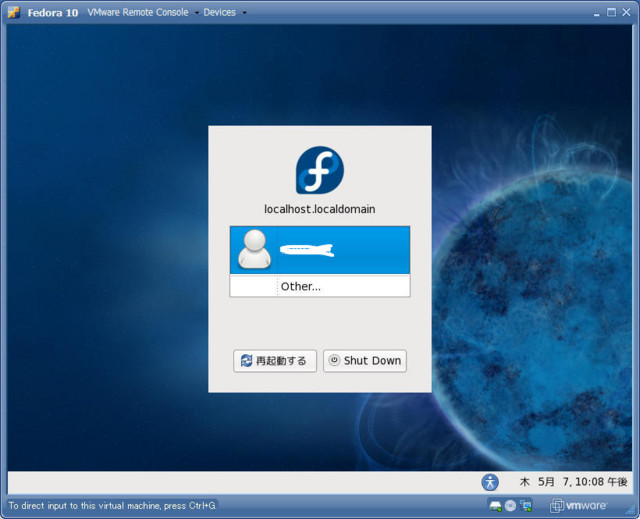Viewport: 640px width, 519px height.
Task: Close the Remote Console window
Action: (626, 12)
